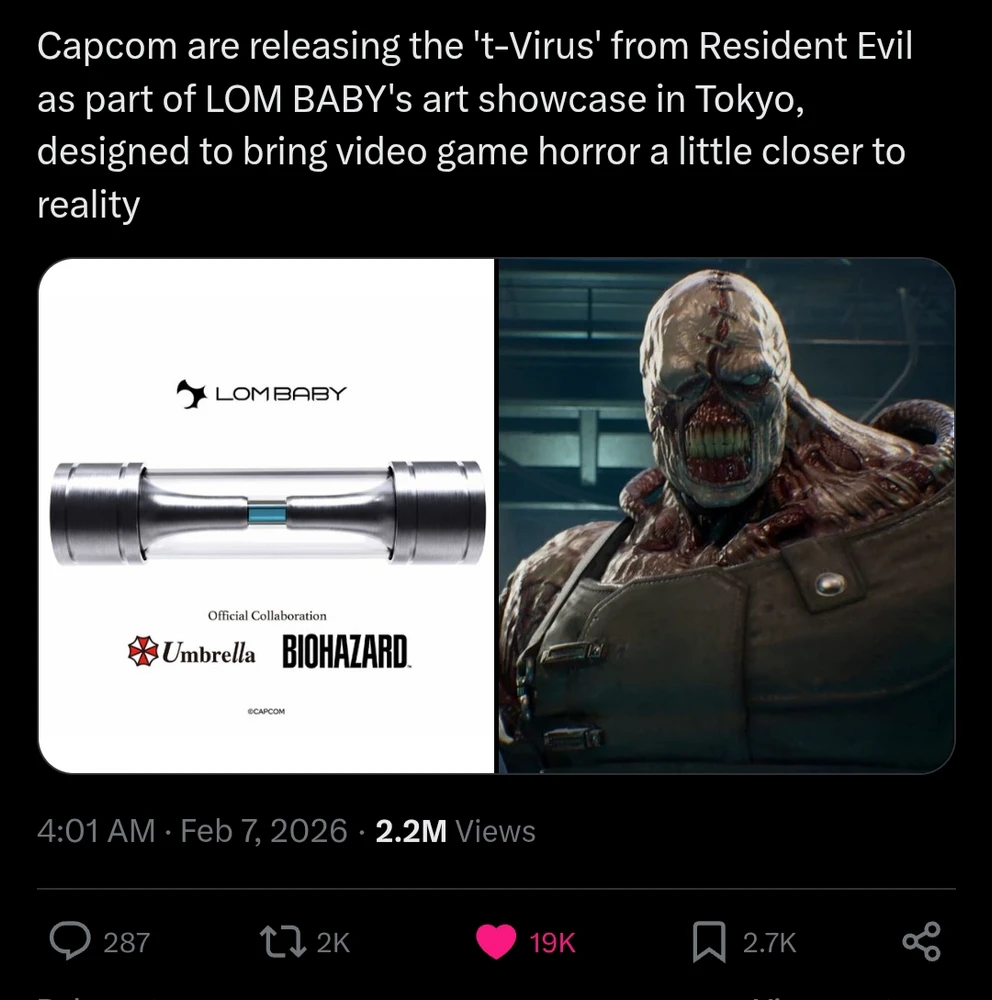Click the Official Collaboration caption
Image resolution: width=992 pixels, height=1000 pixels.
267,615
